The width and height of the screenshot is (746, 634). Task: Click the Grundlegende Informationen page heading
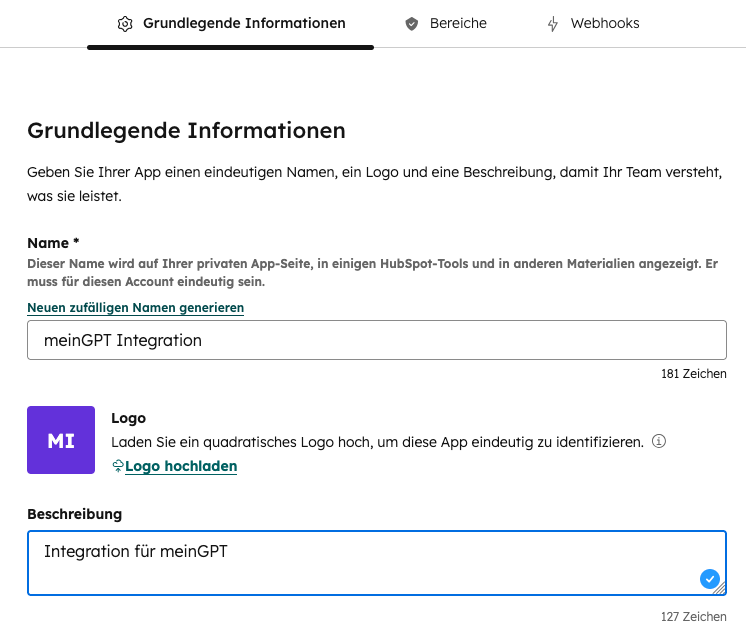186,131
